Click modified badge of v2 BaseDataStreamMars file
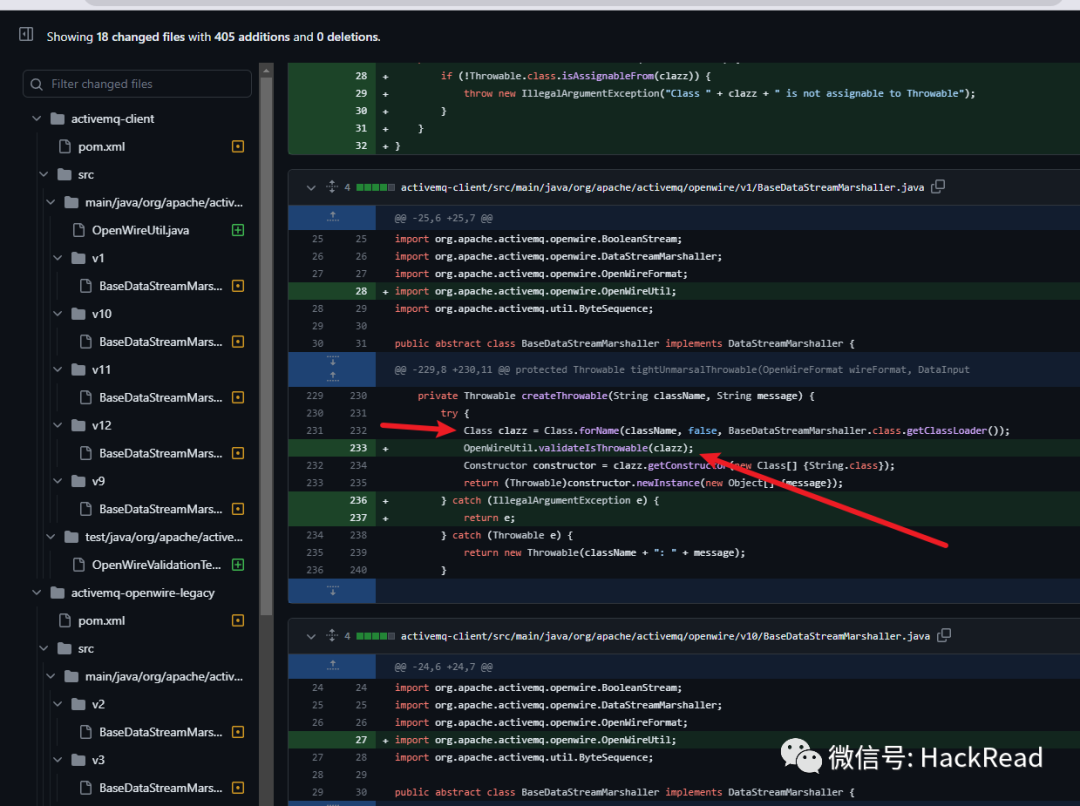This screenshot has width=1080, height=806. click(238, 732)
